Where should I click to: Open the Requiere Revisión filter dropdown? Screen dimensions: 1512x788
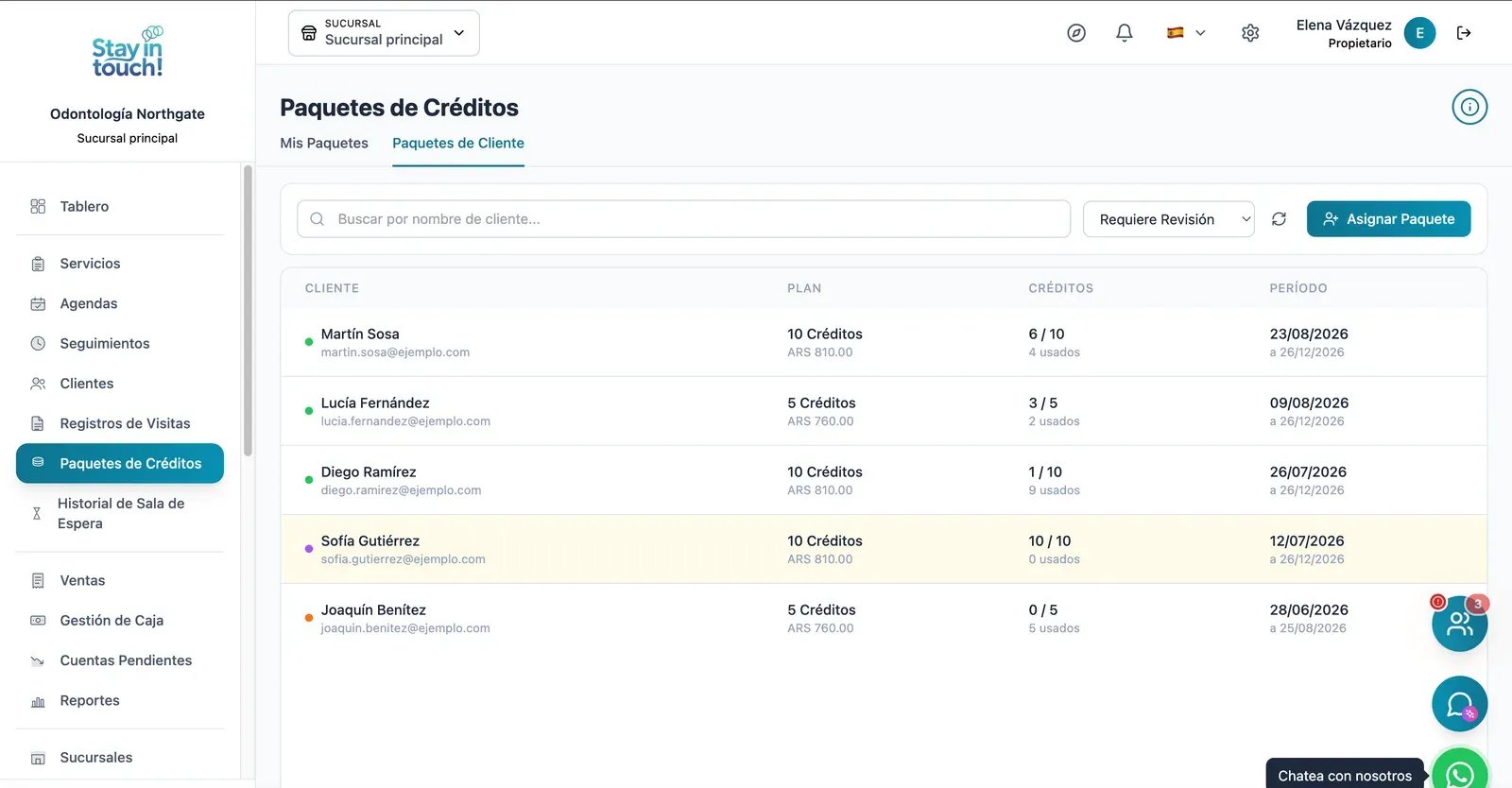tap(1168, 219)
